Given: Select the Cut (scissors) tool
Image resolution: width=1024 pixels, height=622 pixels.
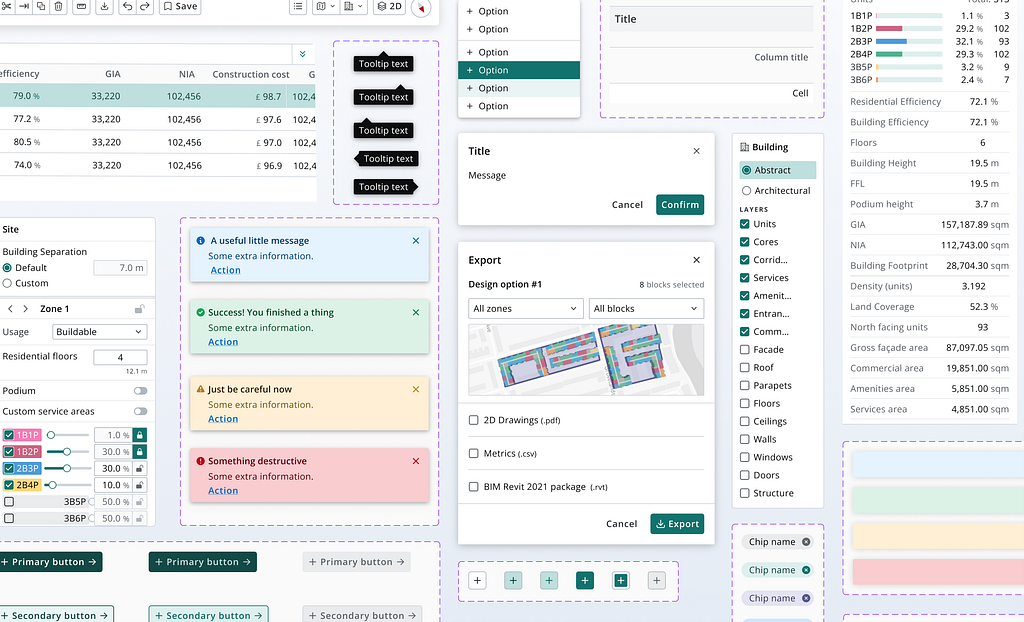Looking at the screenshot, I should point(7,7).
